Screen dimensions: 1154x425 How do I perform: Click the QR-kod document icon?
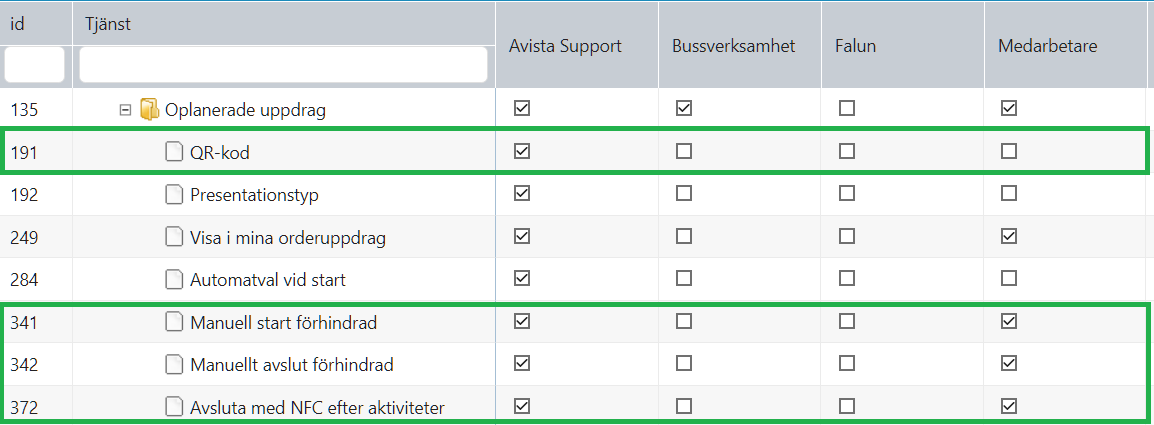[173, 152]
